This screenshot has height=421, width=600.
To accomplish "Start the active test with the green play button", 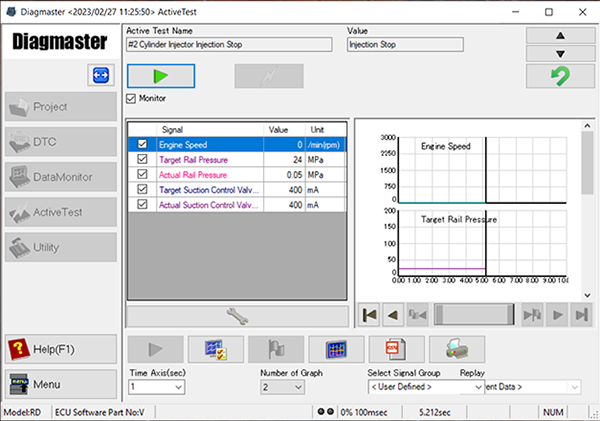I will tap(161, 76).
